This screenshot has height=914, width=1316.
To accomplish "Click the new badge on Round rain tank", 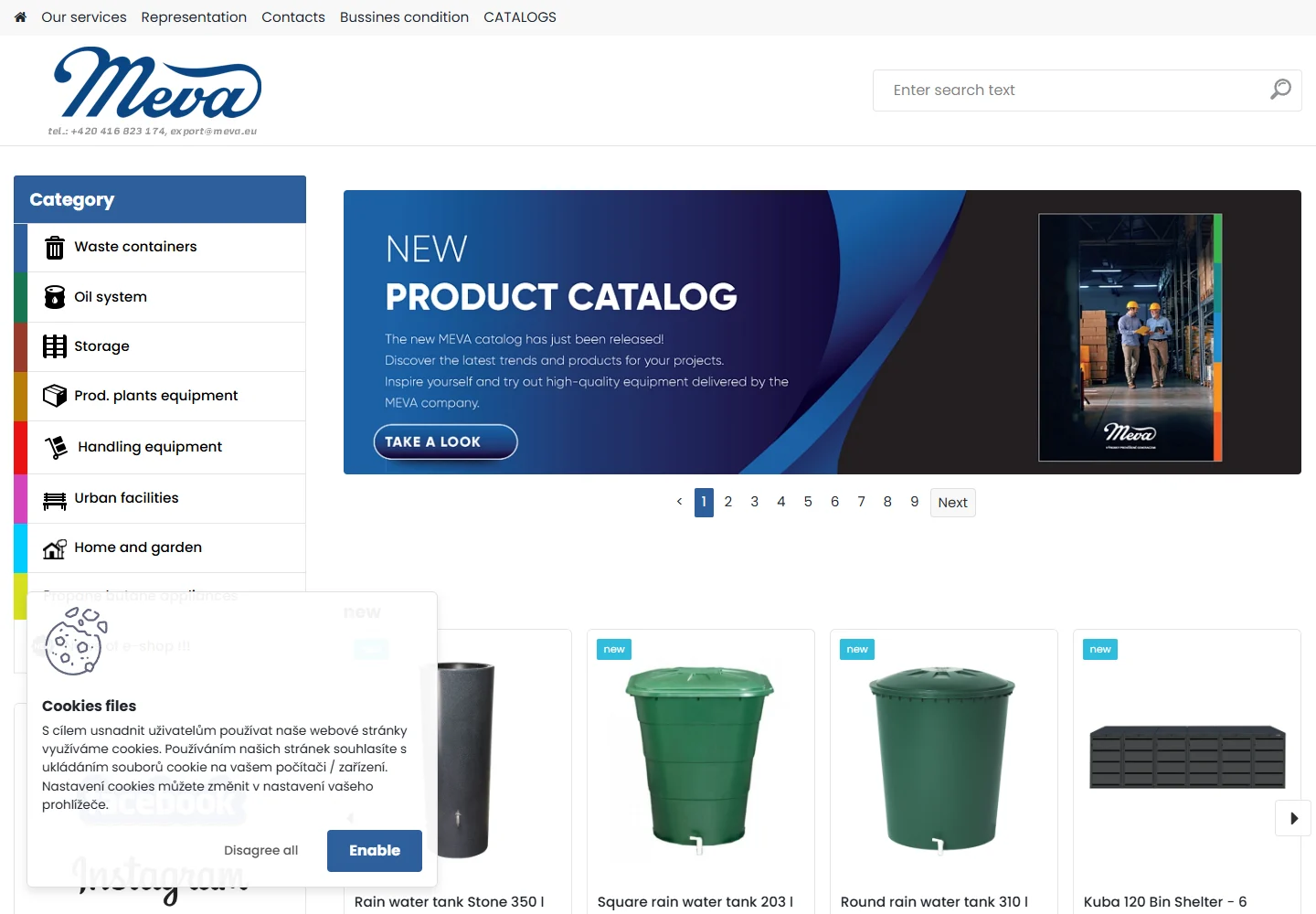I will pyautogui.click(x=857, y=650).
